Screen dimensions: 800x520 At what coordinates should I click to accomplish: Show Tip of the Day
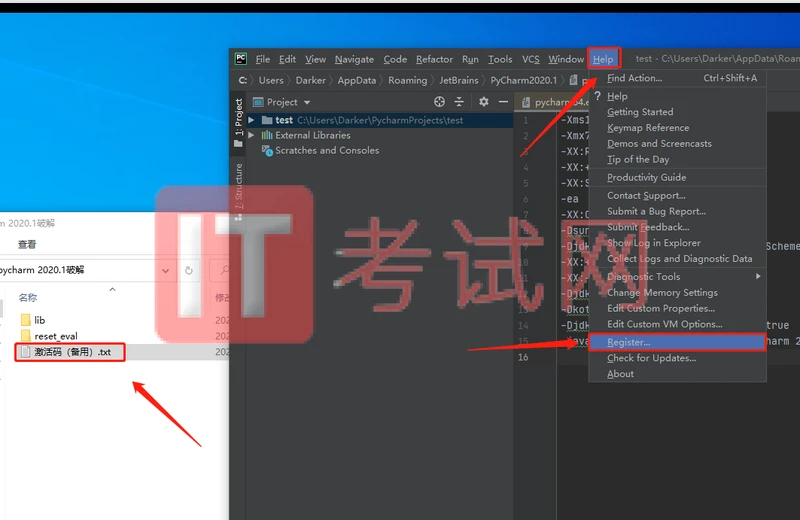pyautogui.click(x=678, y=159)
